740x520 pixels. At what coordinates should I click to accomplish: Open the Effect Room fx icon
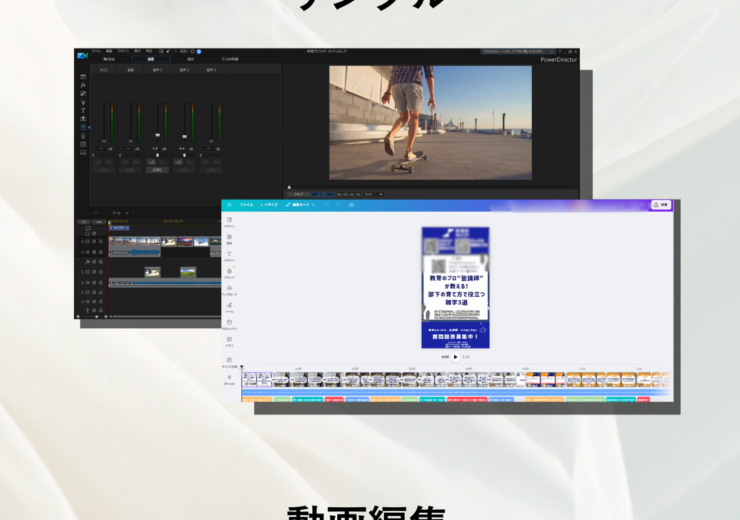click(83, 84)
